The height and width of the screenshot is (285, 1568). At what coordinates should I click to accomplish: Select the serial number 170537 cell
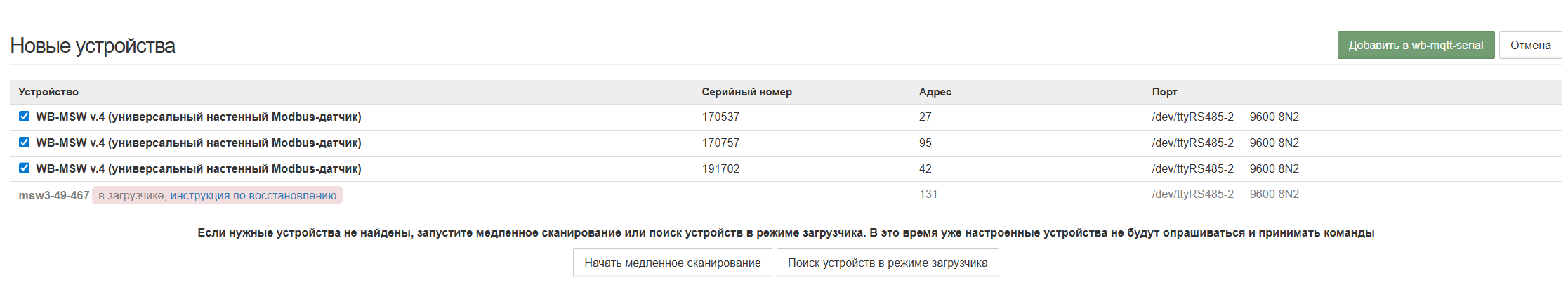[x=720, y=117]
